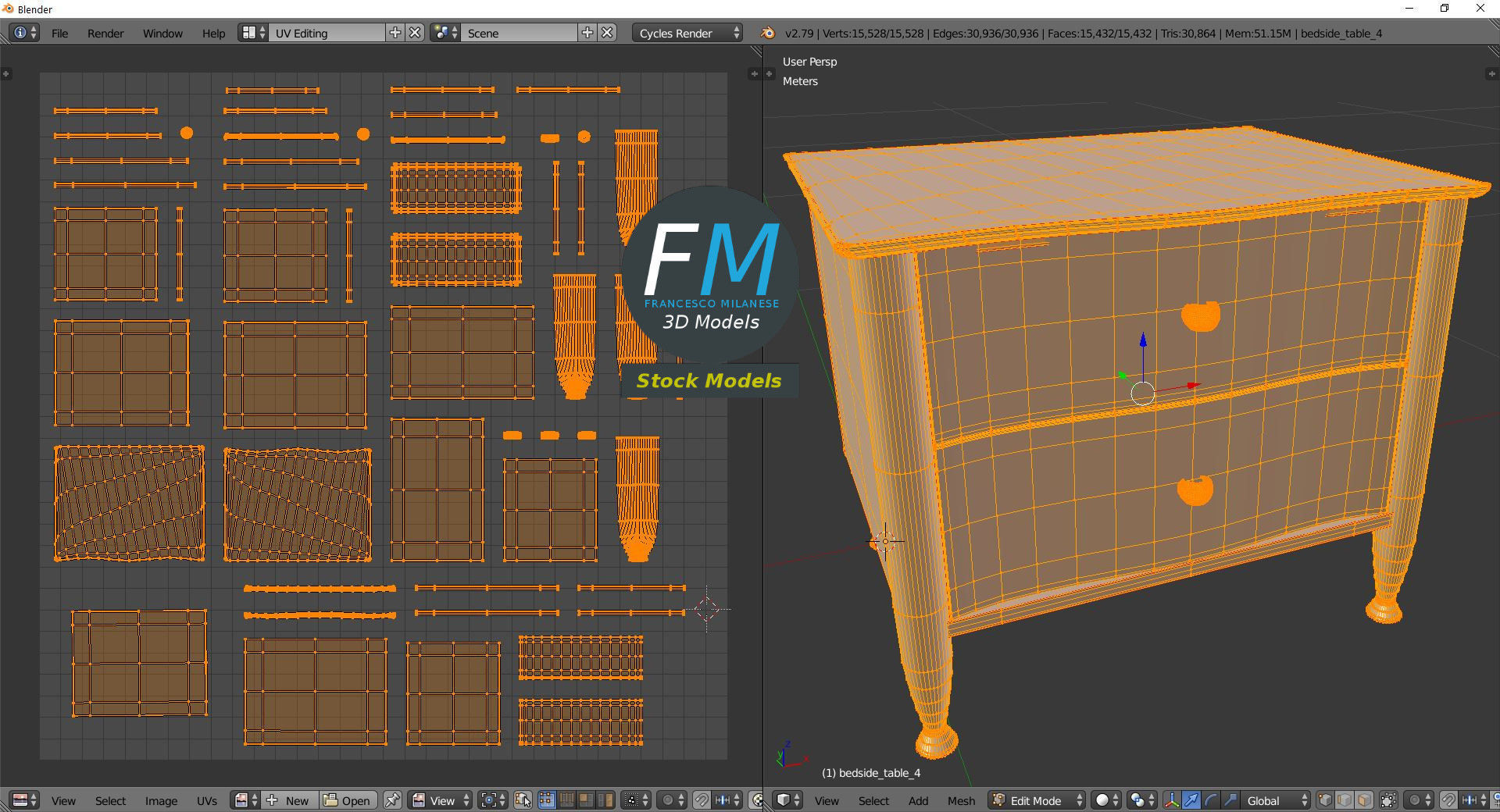This screenshot has width=1500, height=812.
Task: Open the UV editor Select menu
Action: click(x=110, y=800)
